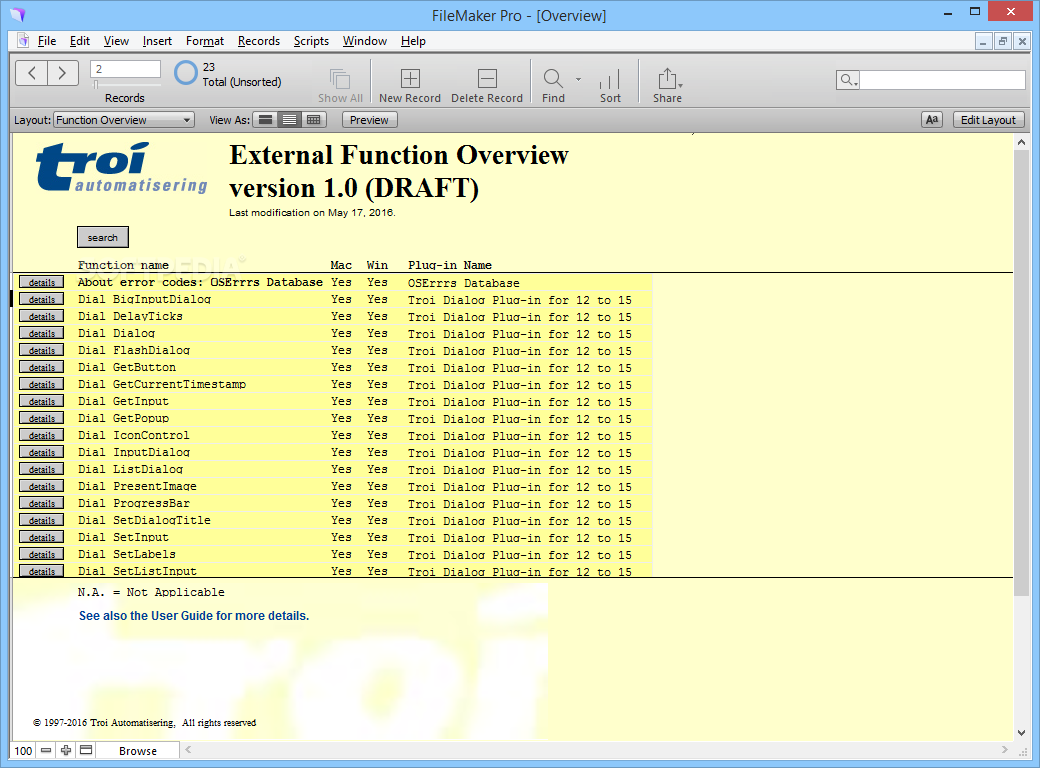Open the Insert menu
This screenshot has width=1040, height=768.
coord(157,41)
